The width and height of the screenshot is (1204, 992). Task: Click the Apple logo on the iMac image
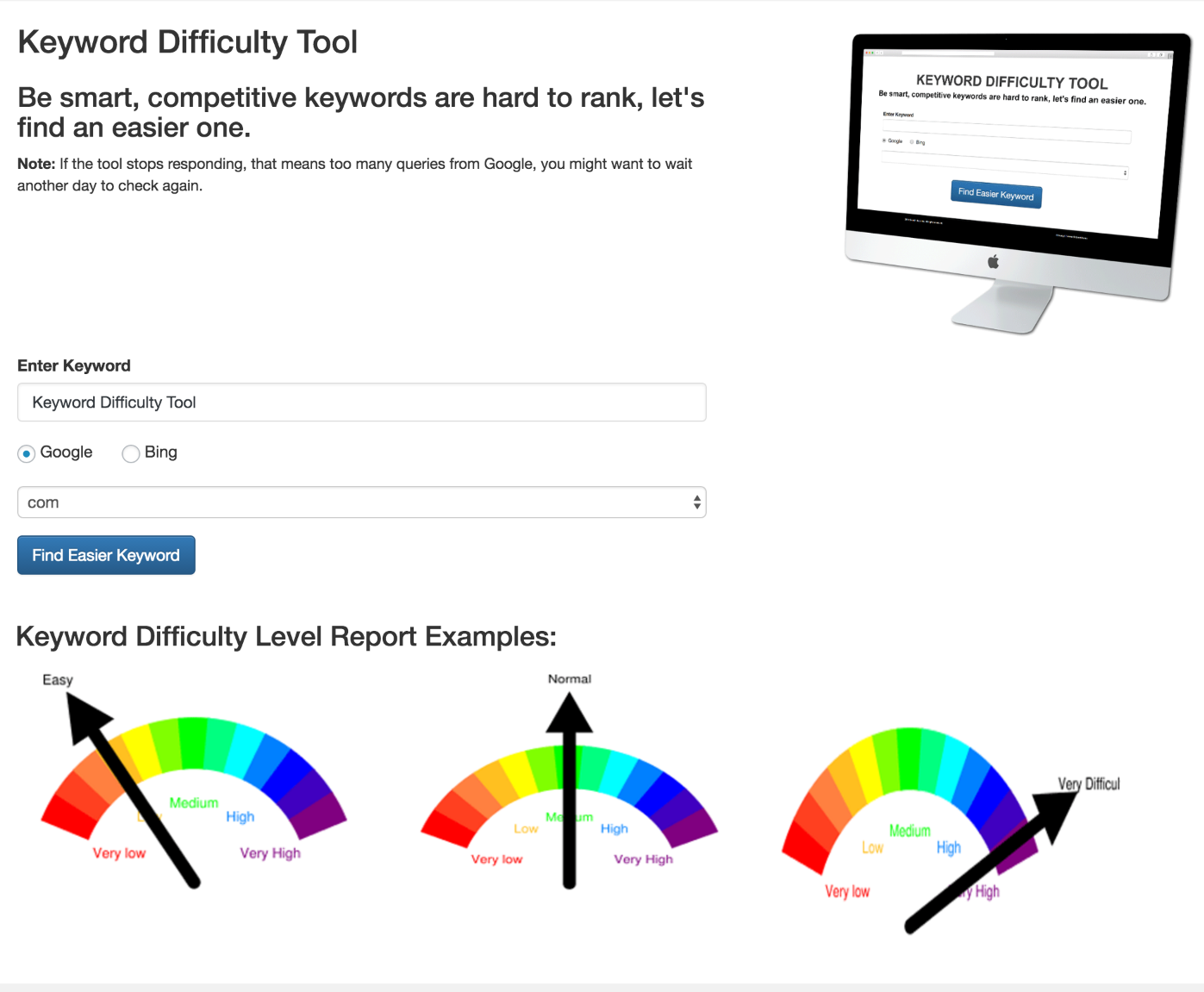(x=993, y=261)
